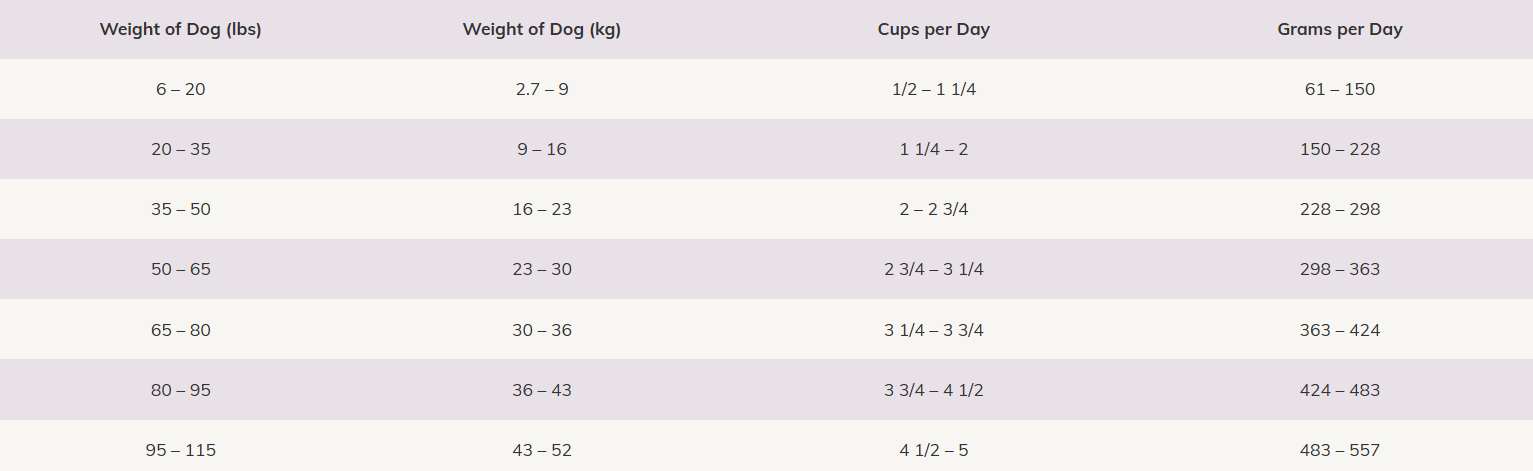Select the 424 – 483 grams cell

[x=1339, y=390]
